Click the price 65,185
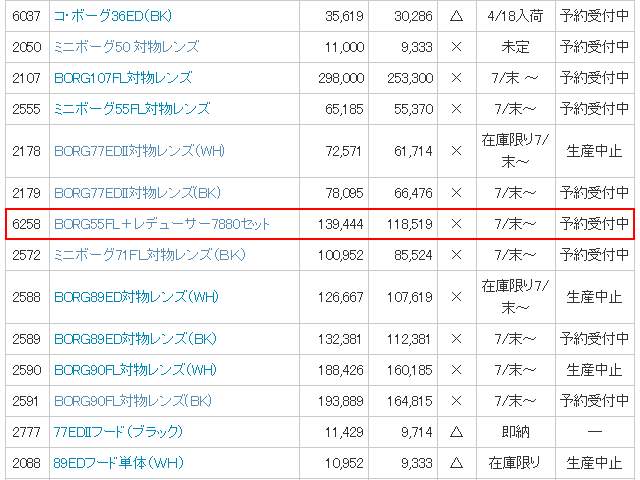Screen dimensions: 640x480 tap(344, 109)
